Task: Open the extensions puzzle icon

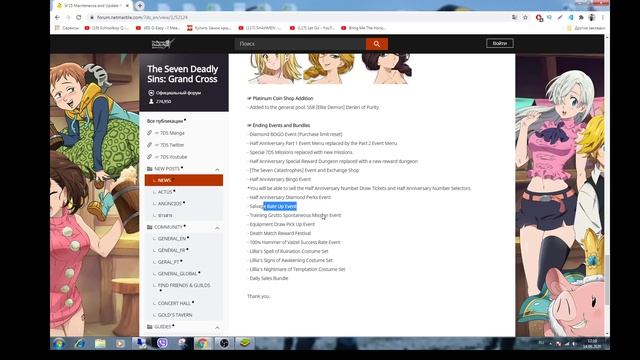Action: coord(581,18)
